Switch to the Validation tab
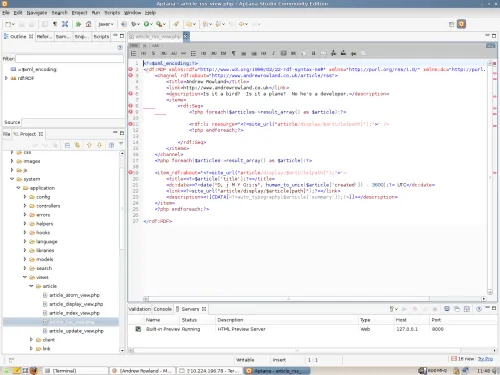Image resolution: width=500 pixels, height=375 pixels. point(139,309)
